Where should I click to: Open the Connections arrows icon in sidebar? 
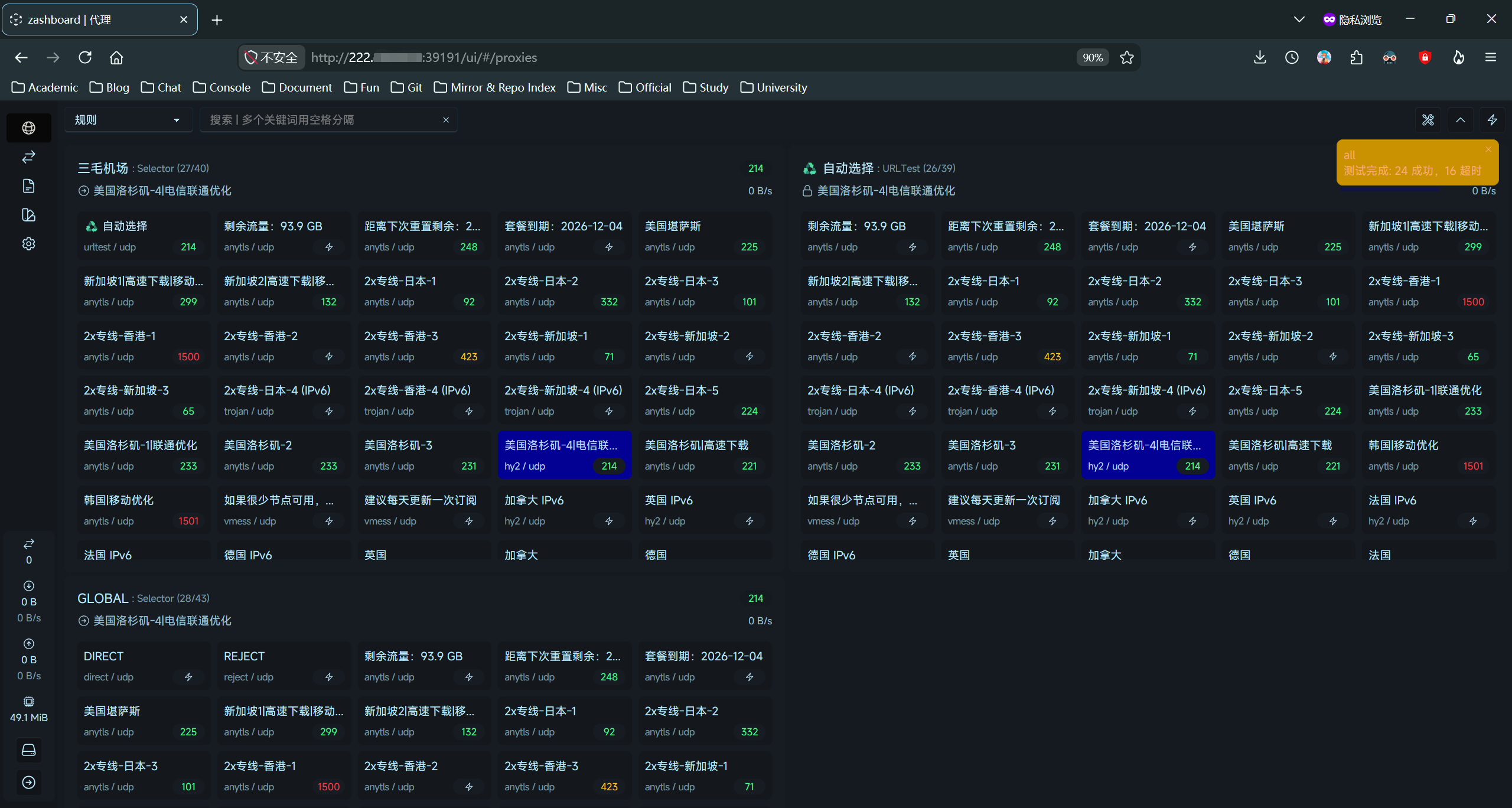[28, 157]
